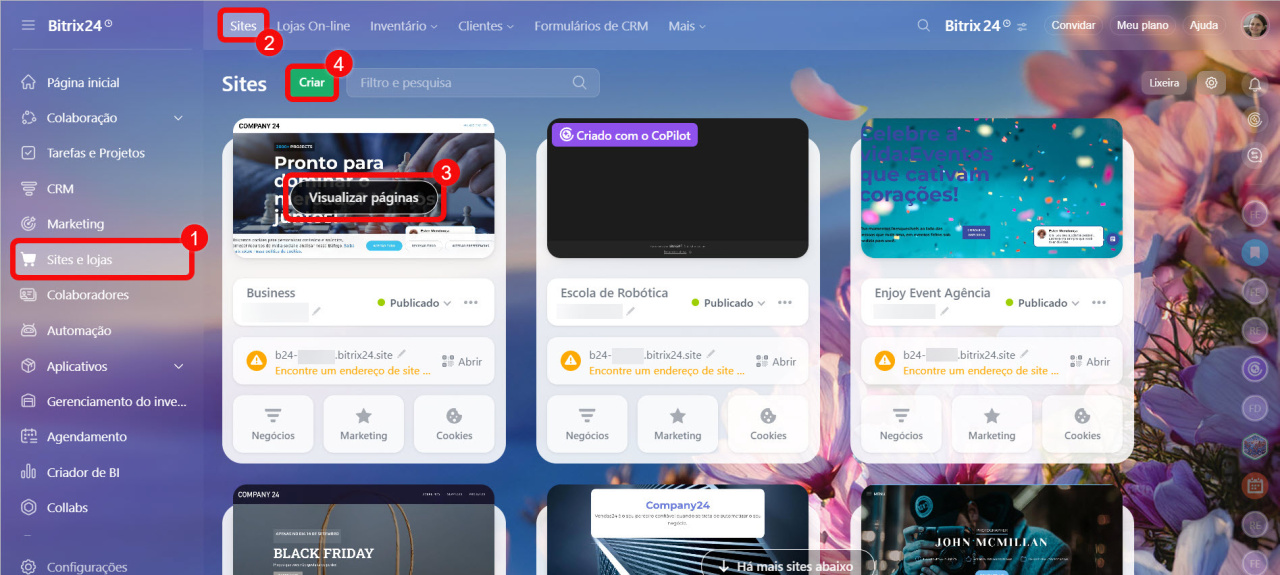Click Abrir for Escola de Robótica
The width and height of the screenshot is (1280, 575).
pos(776,362)
